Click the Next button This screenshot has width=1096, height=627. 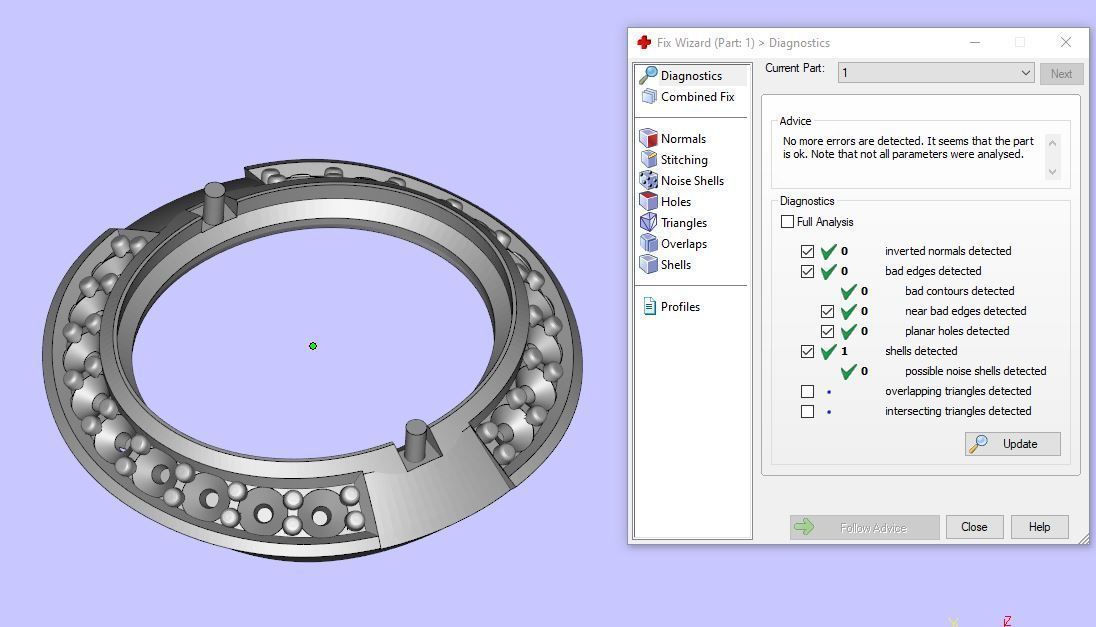1061,73
